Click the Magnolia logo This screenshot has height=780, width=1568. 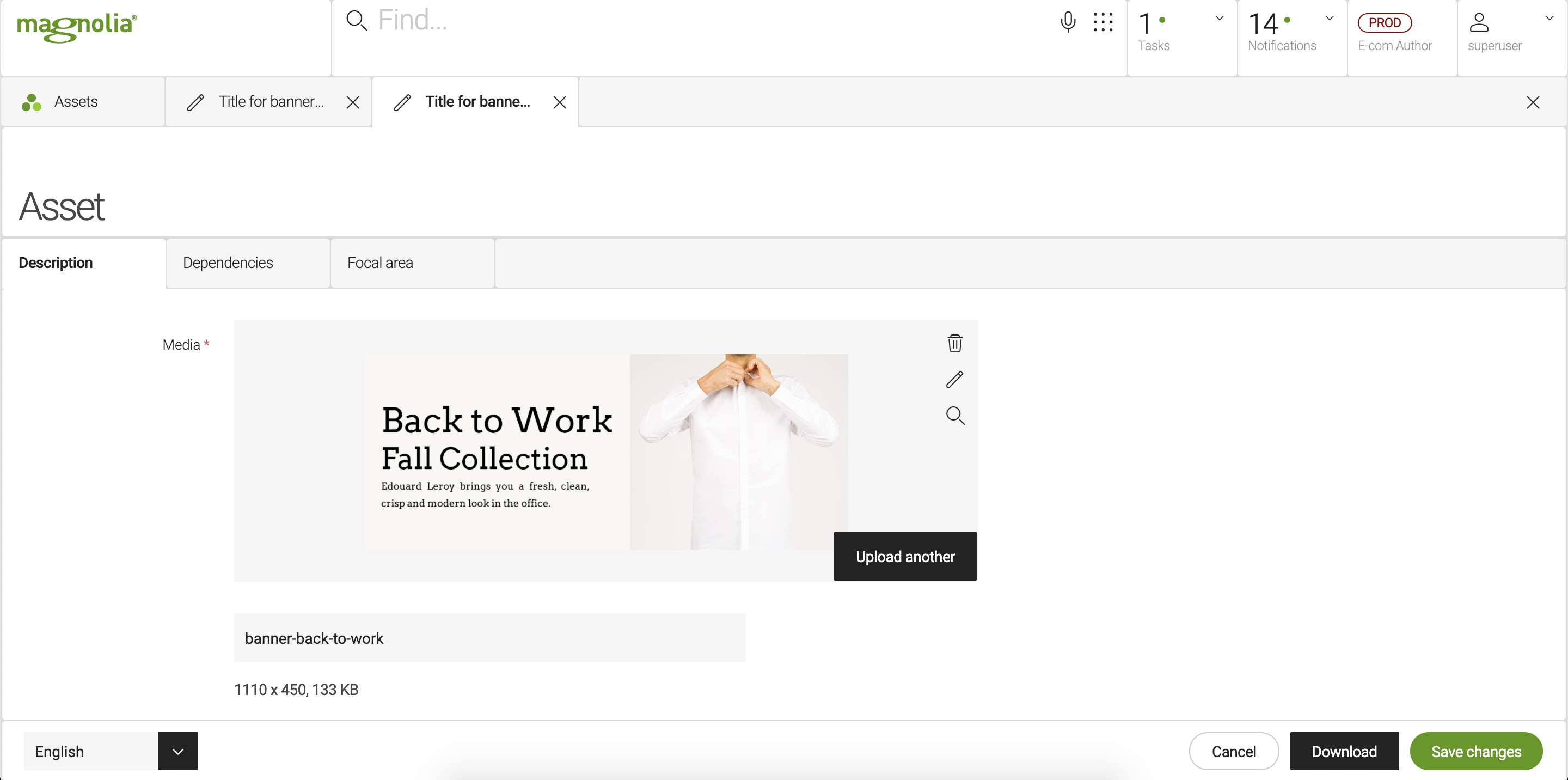point(77,27)
